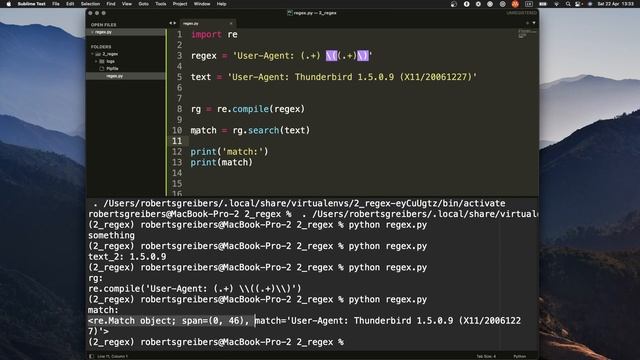Click UNREGISTERED label in title bar

click(x=521, y=13)
